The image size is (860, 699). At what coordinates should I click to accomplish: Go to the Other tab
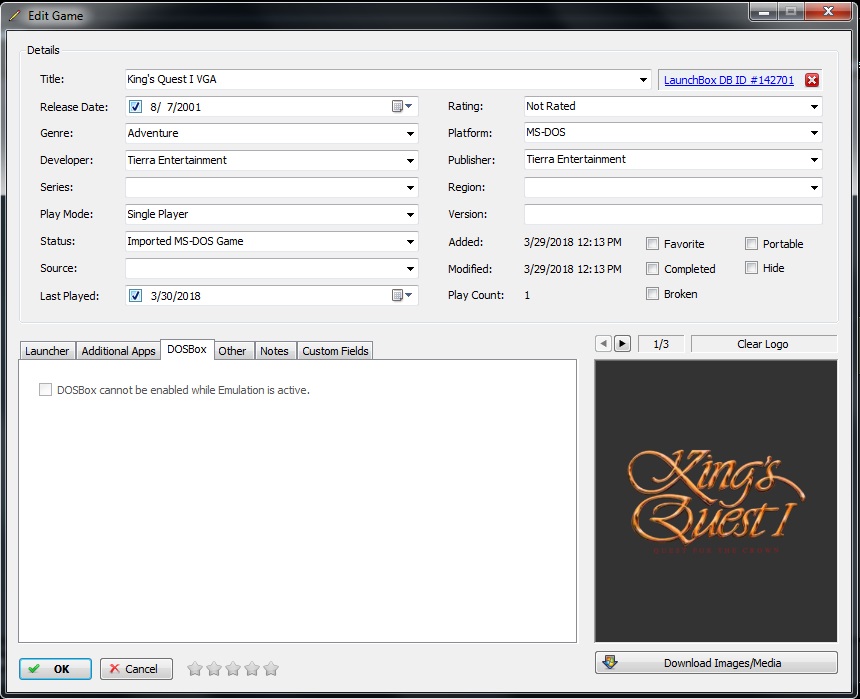233,351
